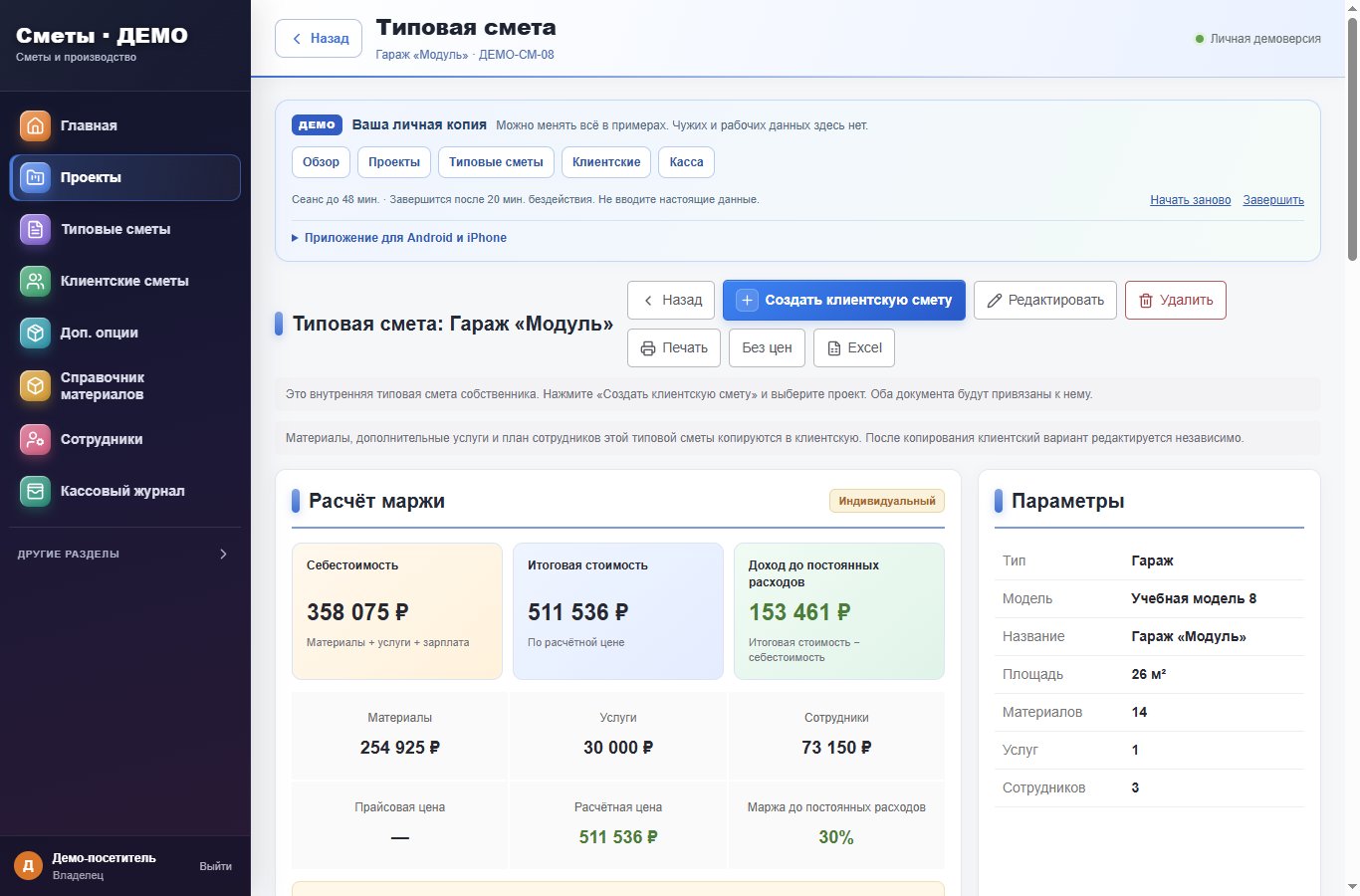
Task: Click Выйти to log out
Action: pos(215,866)
